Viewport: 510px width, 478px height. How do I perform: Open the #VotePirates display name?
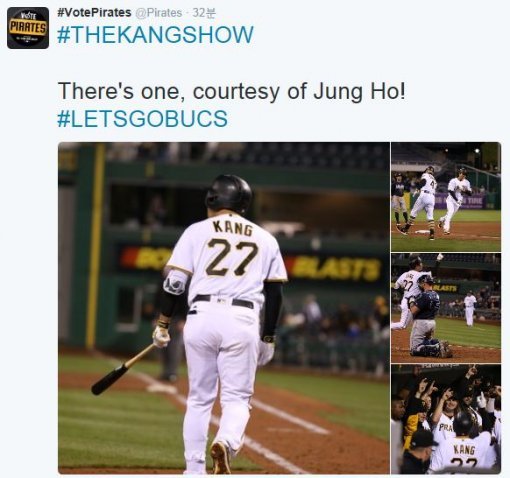[x=94, y=13]
